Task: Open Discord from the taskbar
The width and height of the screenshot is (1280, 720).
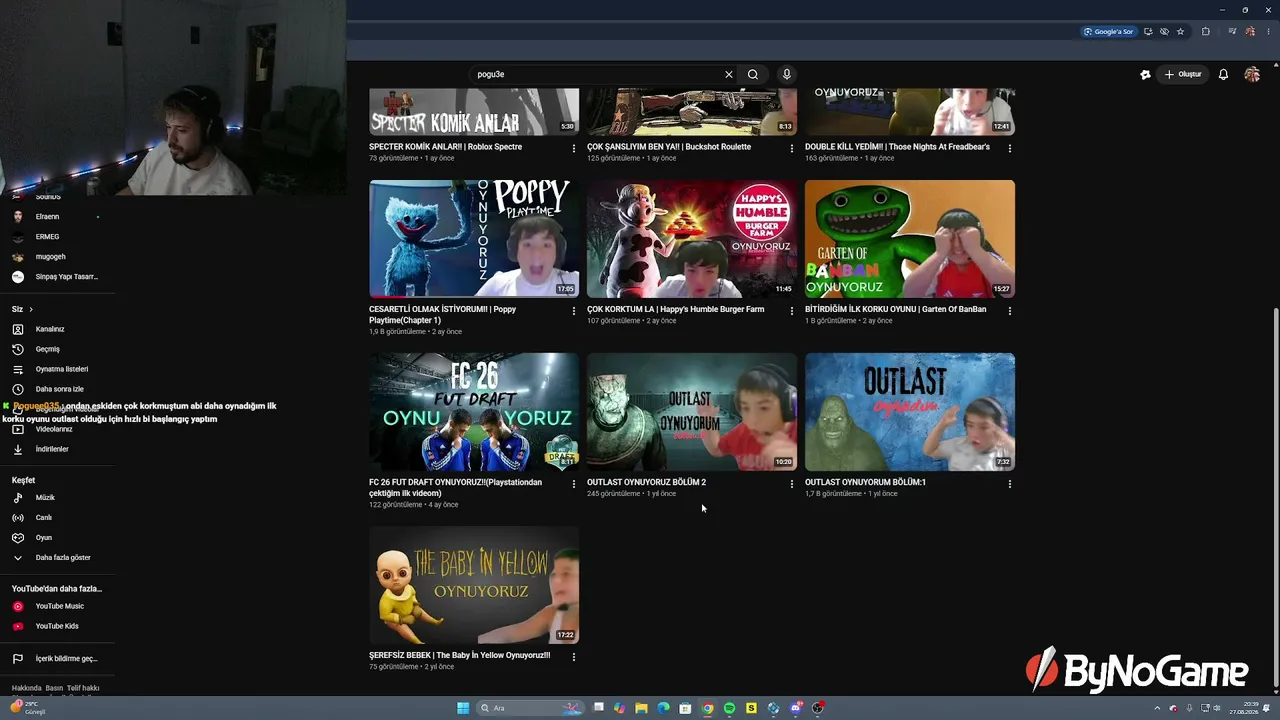Action: point(795,708)
